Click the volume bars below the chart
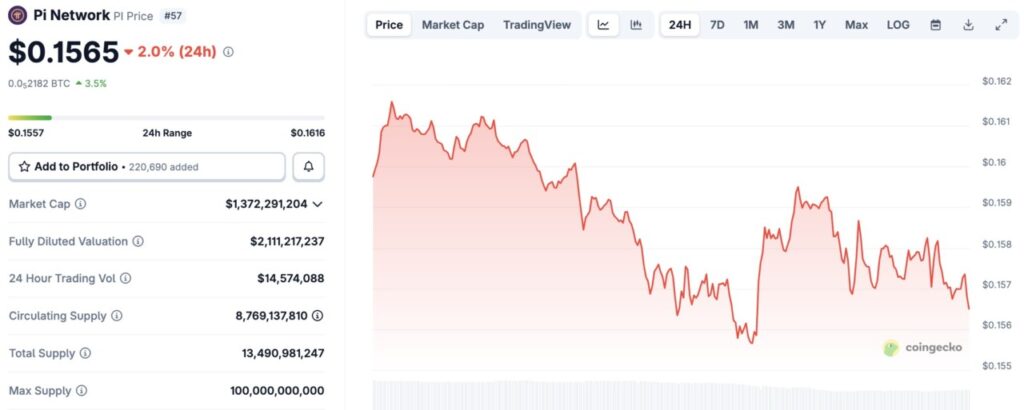 click(x=670, y=396)
